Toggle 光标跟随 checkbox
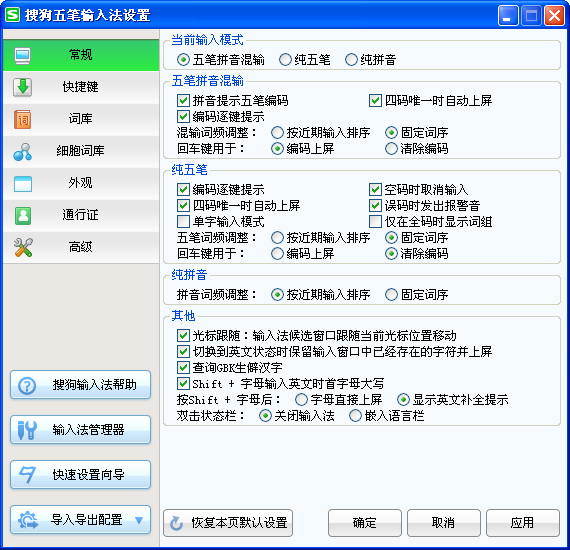The width and height of the screenshot is (570, 550). click(183, 336)
